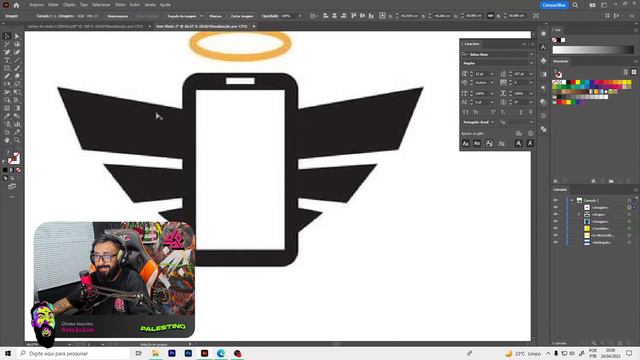Switch swatches to list view
640x360 pixels.
pos(626,72)
